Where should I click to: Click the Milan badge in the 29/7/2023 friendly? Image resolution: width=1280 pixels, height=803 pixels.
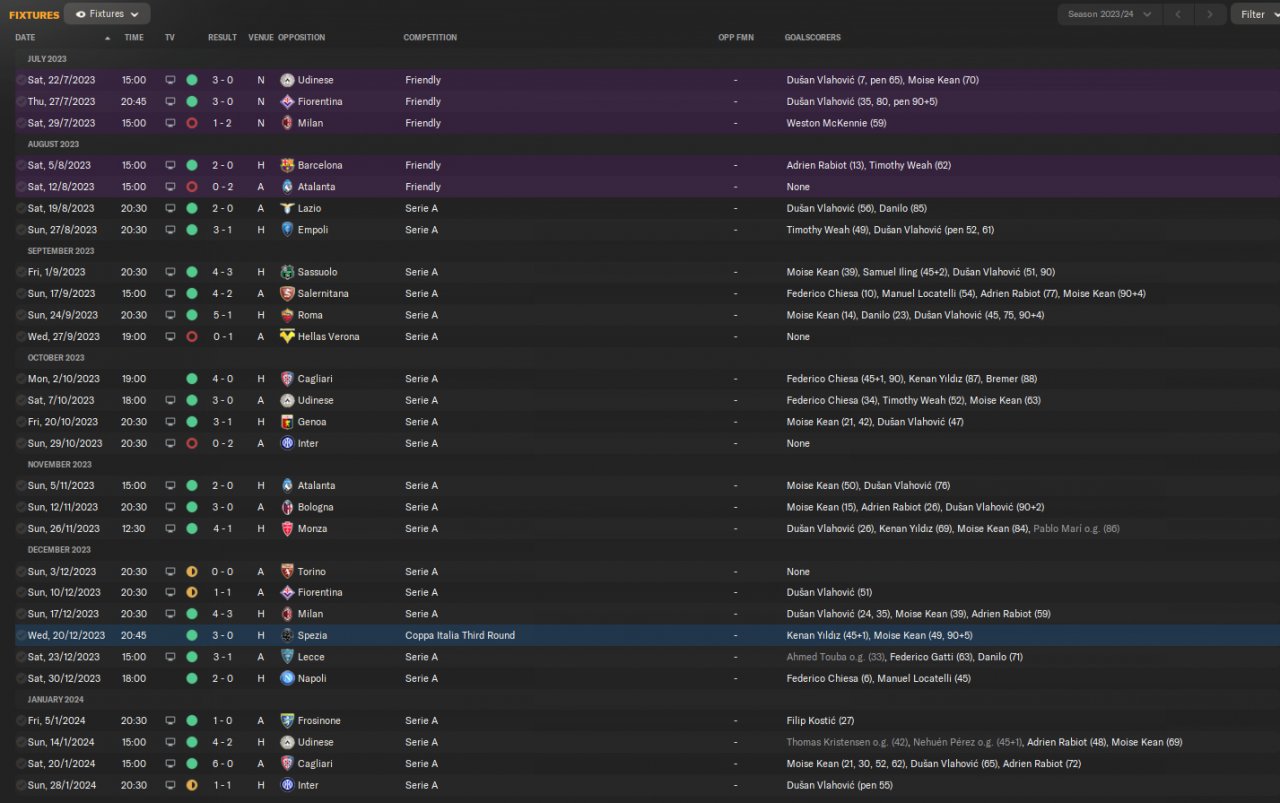(x=287, y=124)
